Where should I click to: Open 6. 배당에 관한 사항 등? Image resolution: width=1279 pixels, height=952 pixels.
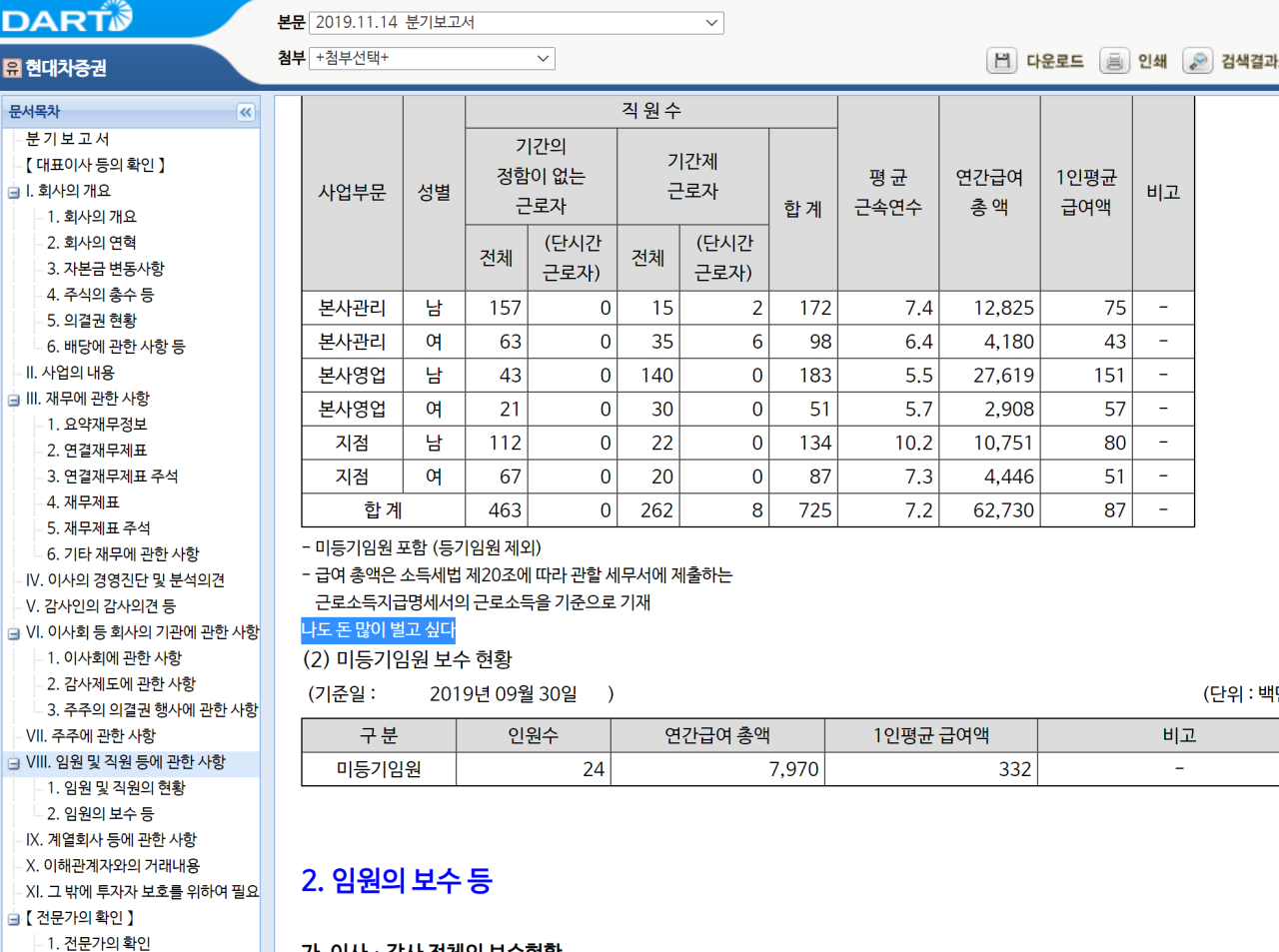pyautogui.click(x=116, y=347)
